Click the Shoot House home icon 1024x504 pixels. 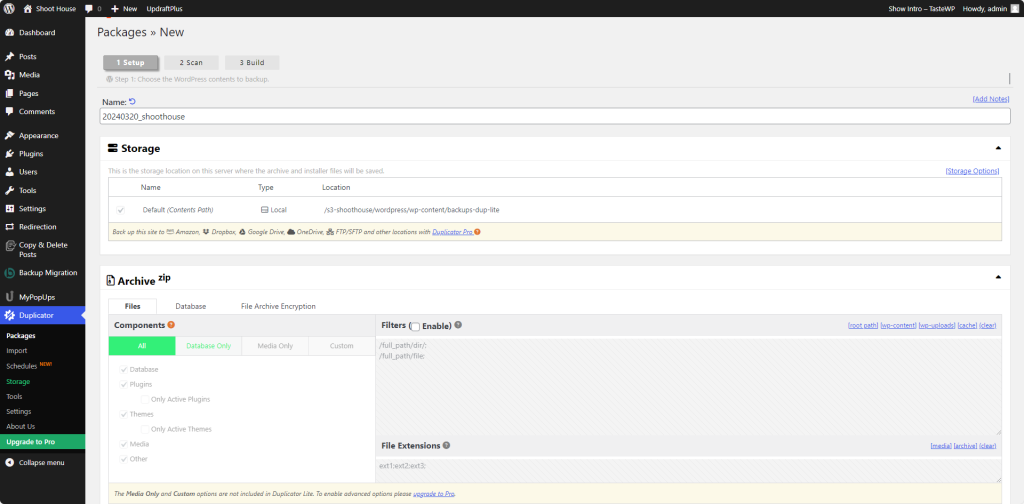(27, 9)
